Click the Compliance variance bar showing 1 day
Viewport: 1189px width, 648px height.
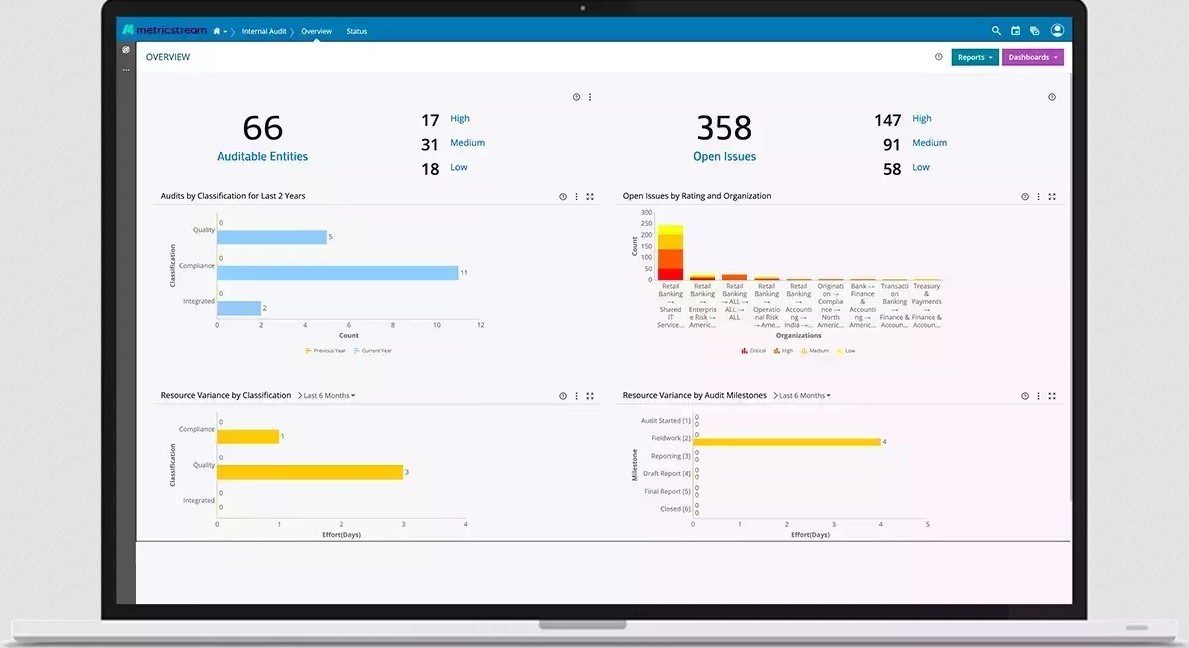[248, 437]
